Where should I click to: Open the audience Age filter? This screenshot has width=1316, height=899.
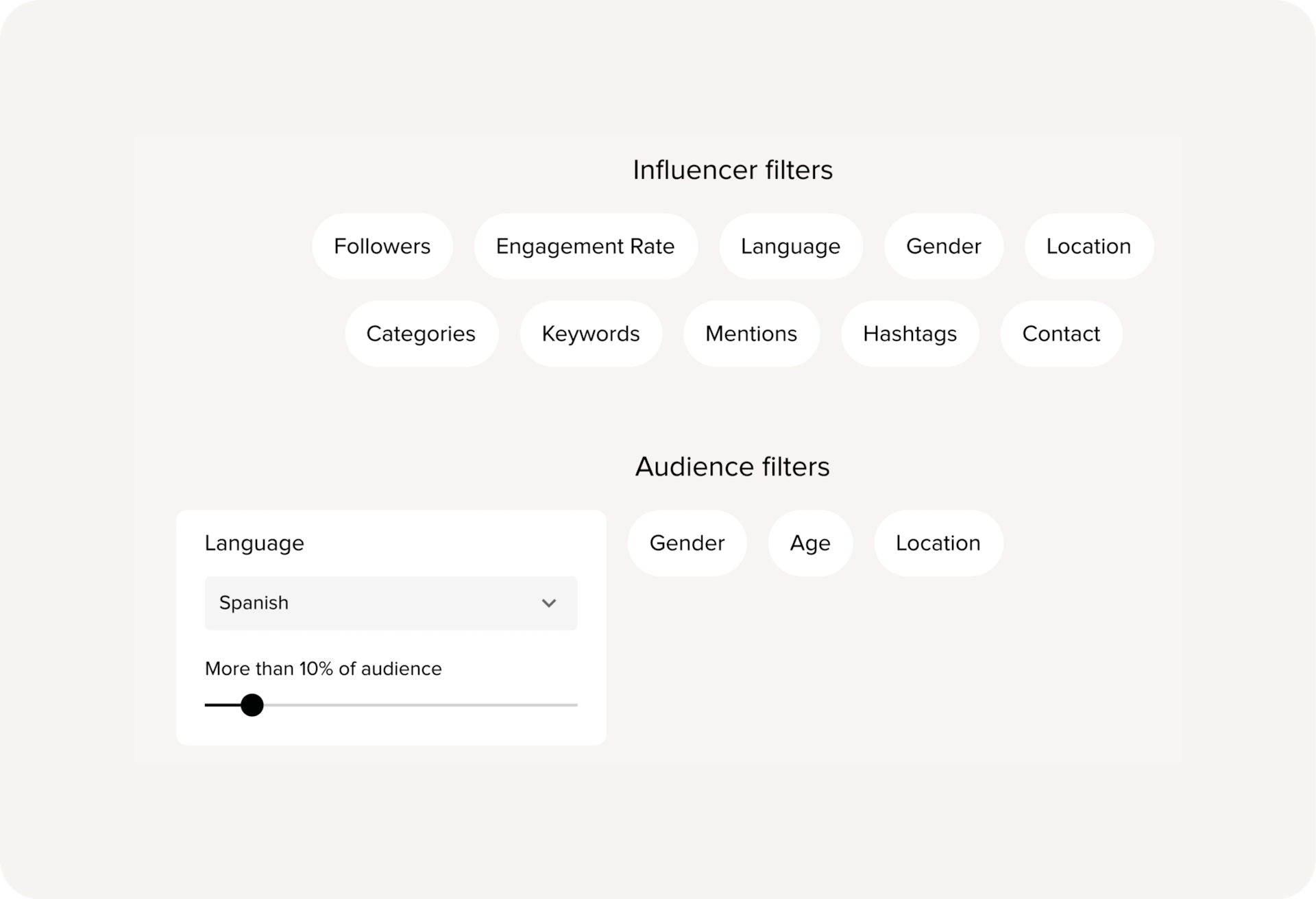810,543
